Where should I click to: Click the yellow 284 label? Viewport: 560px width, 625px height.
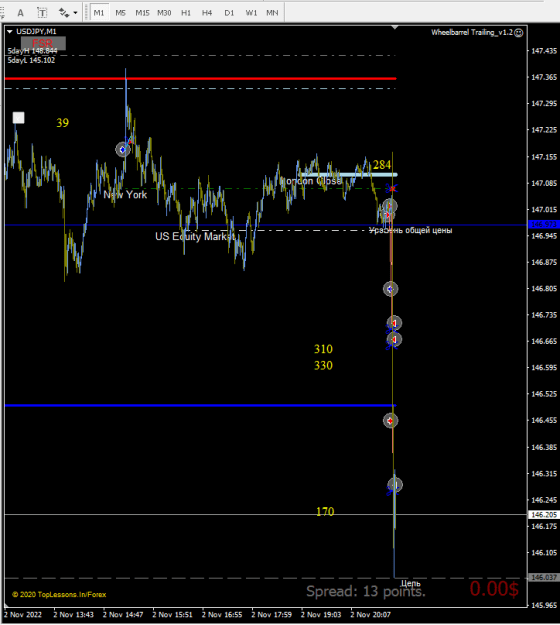click(382, 165)
